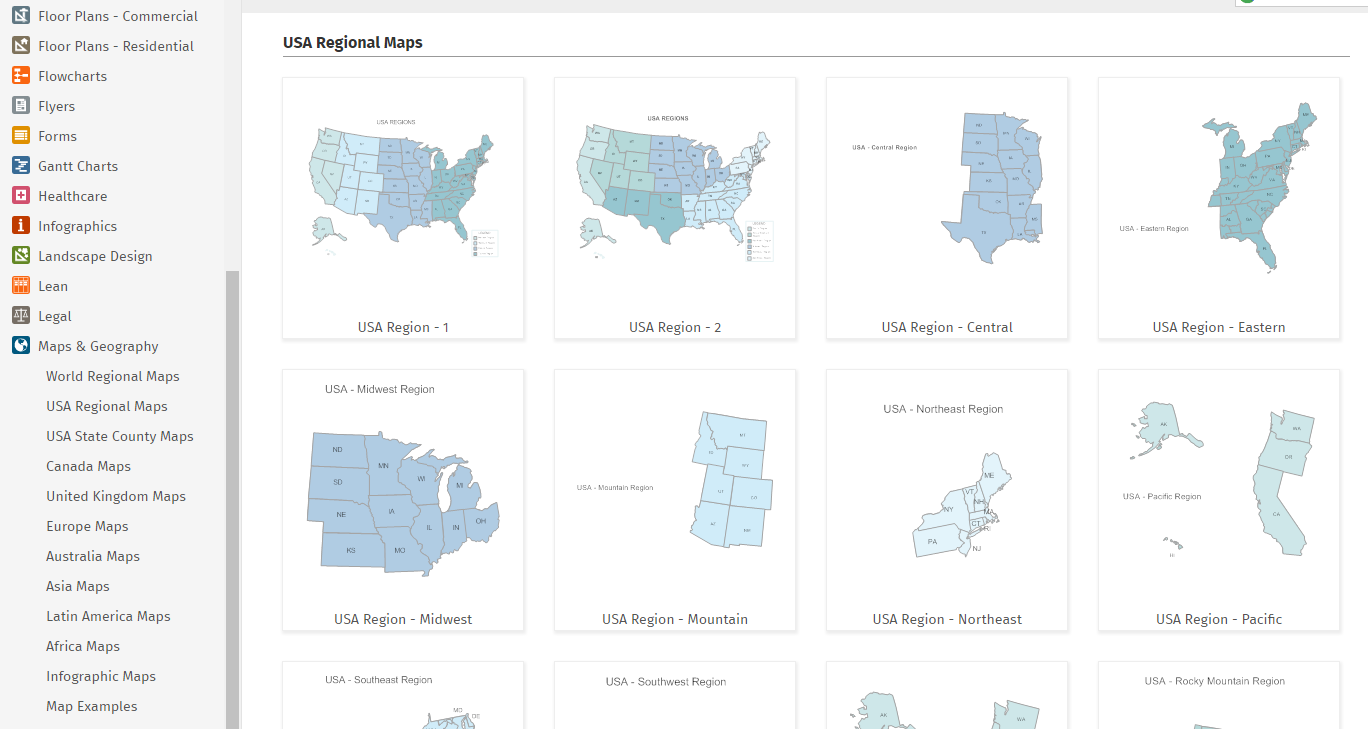Image resolution: width=1368 pixels, height=729 pixels.
Task: Click the Legal scales icon
Action: coord(20,316)
